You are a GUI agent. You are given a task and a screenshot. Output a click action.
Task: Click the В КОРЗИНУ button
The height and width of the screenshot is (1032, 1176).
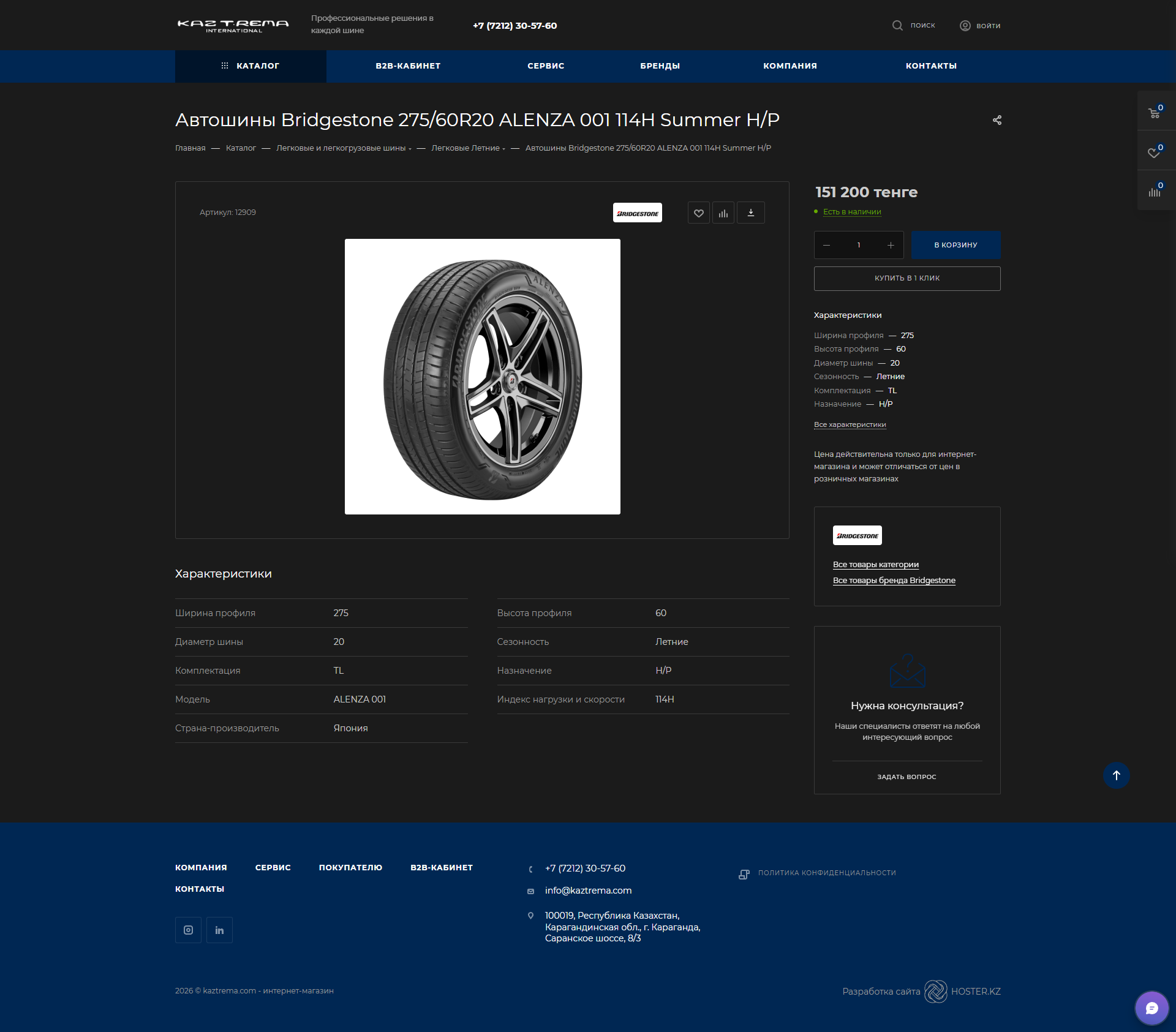click(x=956, y=245)
